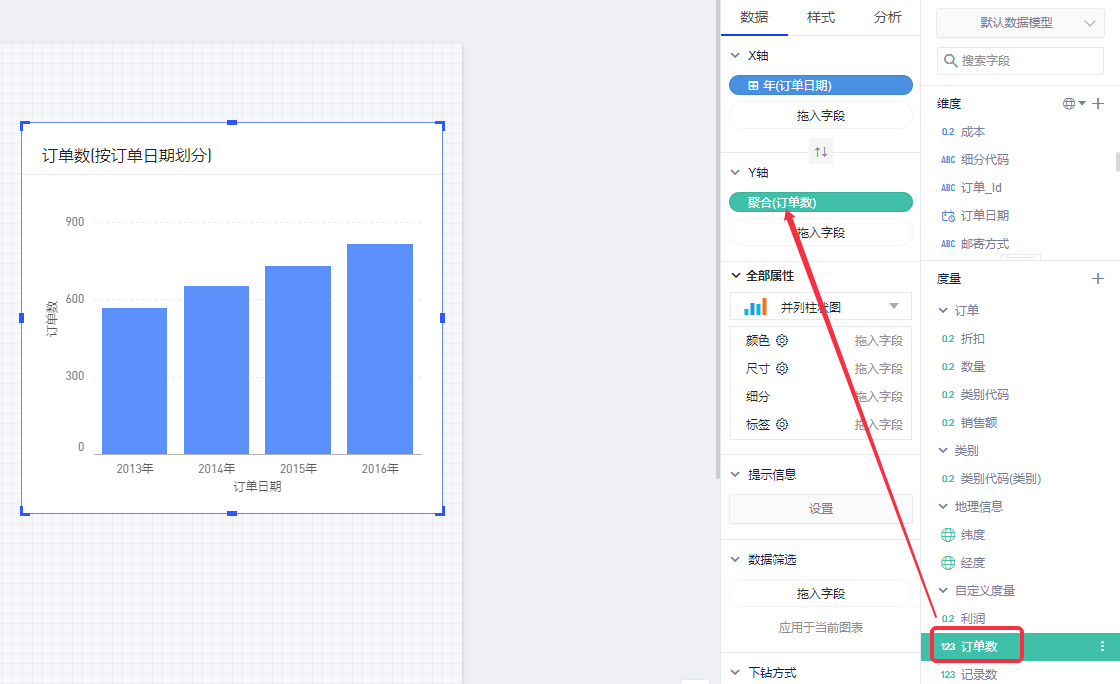1120x684 pixels.
Task: Open the three-dot menu on 订单数 field
Action: click(1103, 647)
